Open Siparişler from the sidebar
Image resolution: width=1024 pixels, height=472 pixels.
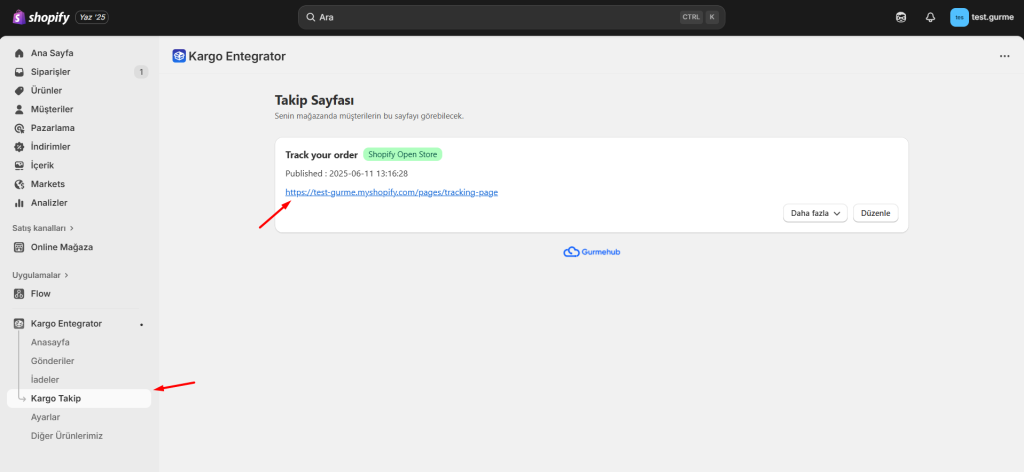pos(50,72)
